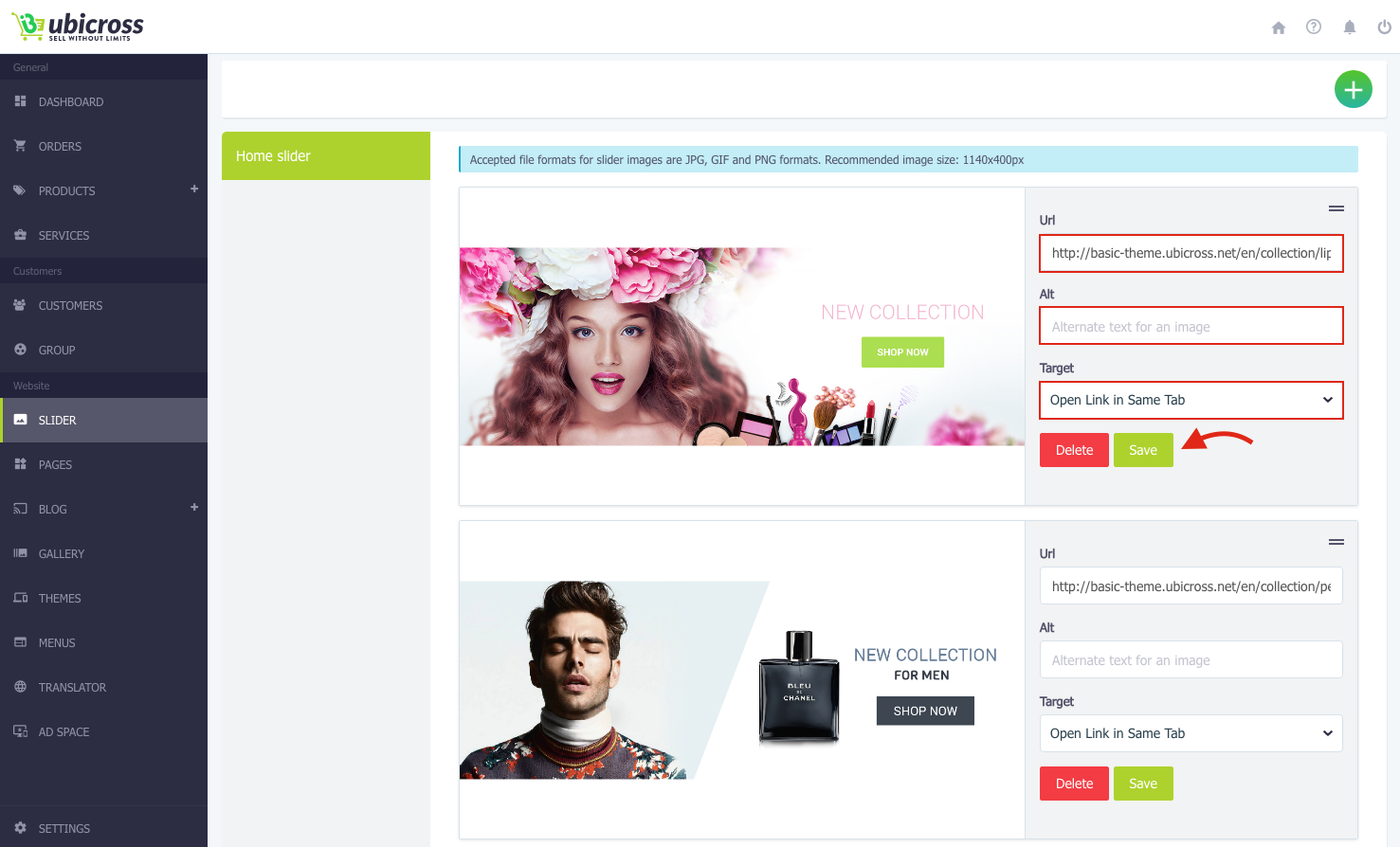Click the Pages icon in sidebar
Viewport: 1400px width, 847px height.
click(x=20, y=463)
